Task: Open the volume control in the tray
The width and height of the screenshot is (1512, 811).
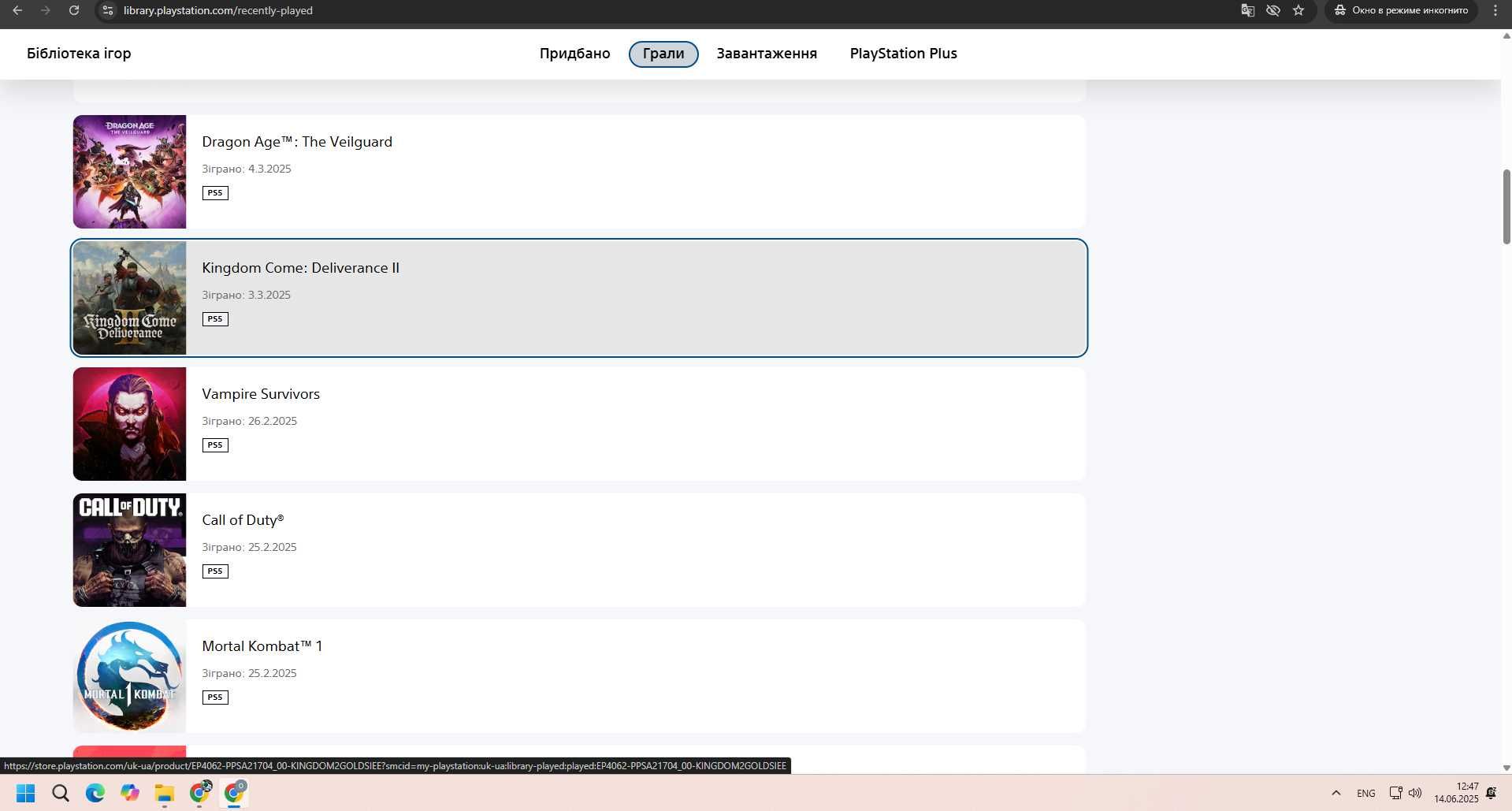Action: point(1415,793)
